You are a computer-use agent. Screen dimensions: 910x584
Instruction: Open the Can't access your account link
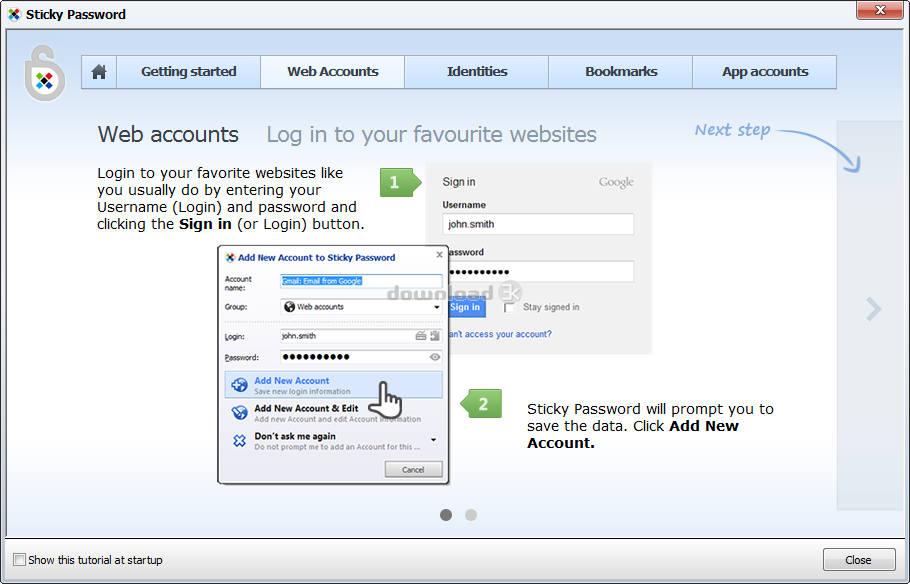click(x=500, y=334)
